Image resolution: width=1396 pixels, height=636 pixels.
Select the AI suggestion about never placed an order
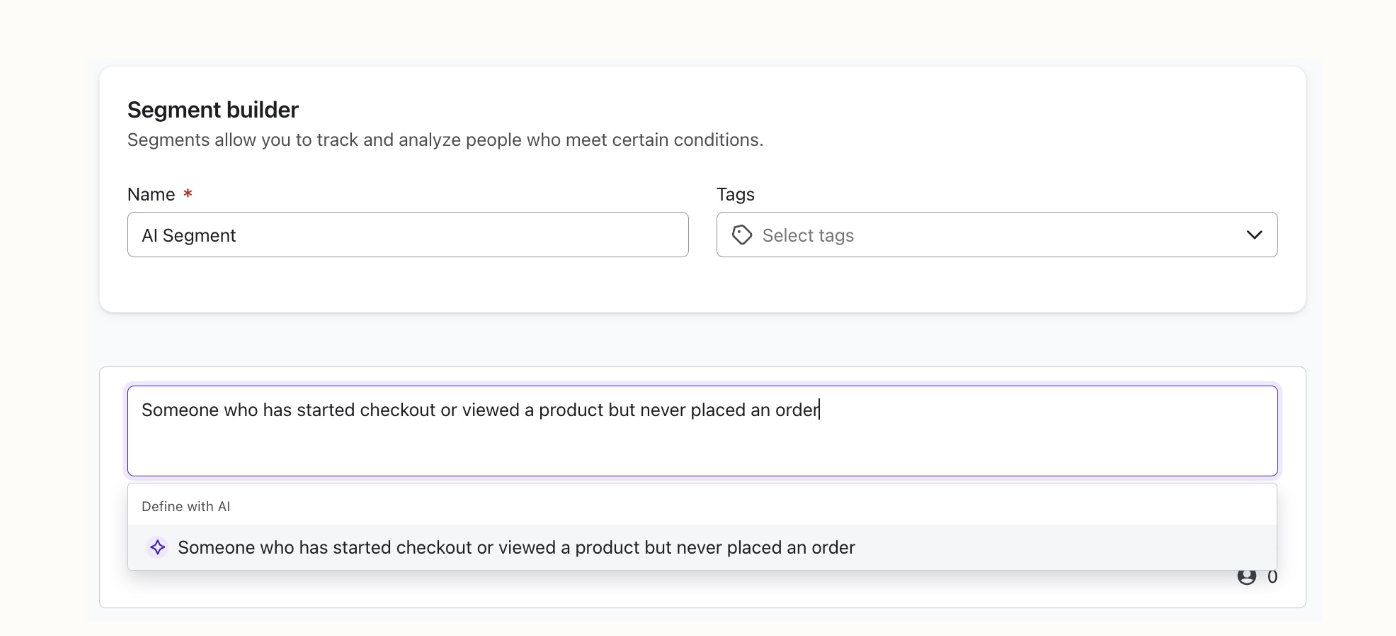point(516,548)
